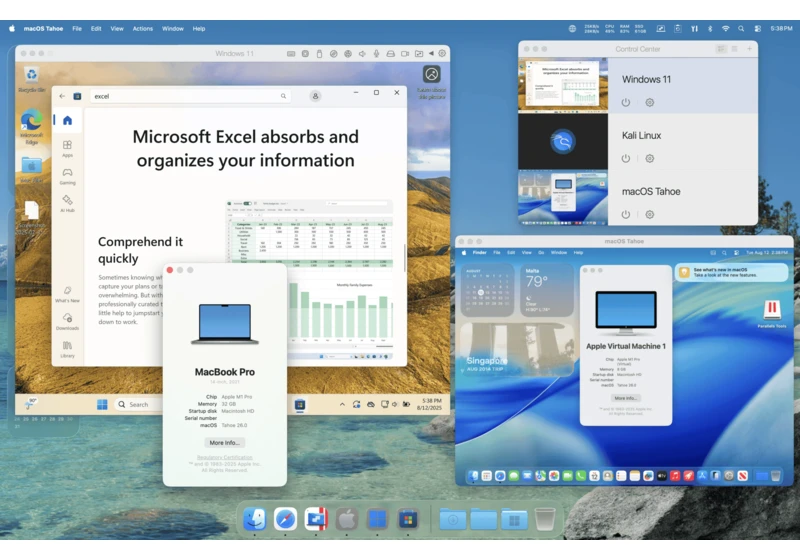
Task: Switch Control Center to expanded view
Action: click(x=721, y=49)
